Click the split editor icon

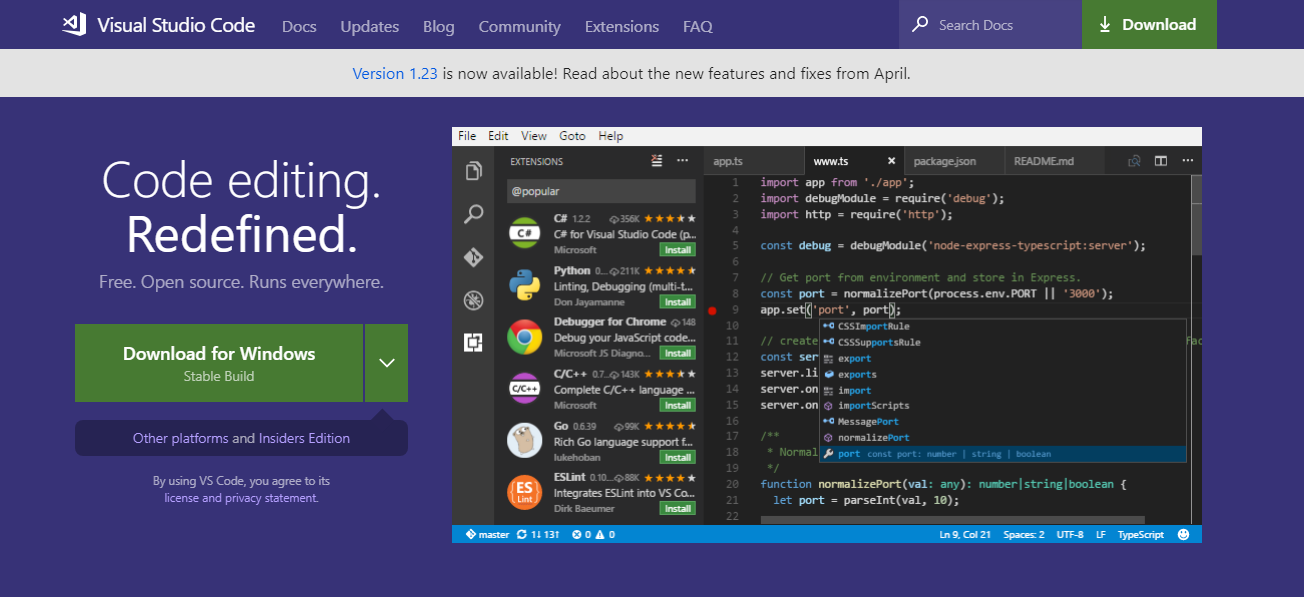pos(1161,160)
